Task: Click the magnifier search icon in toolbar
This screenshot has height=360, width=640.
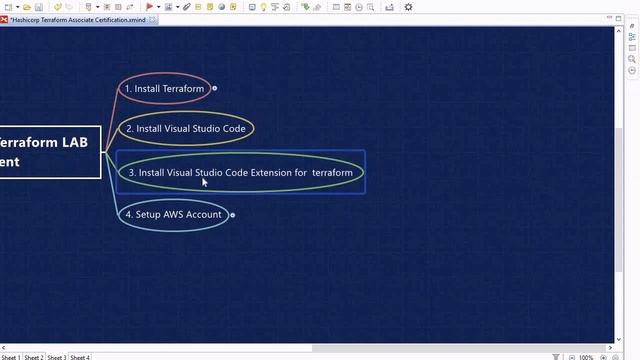Action: tap(370, 7)
